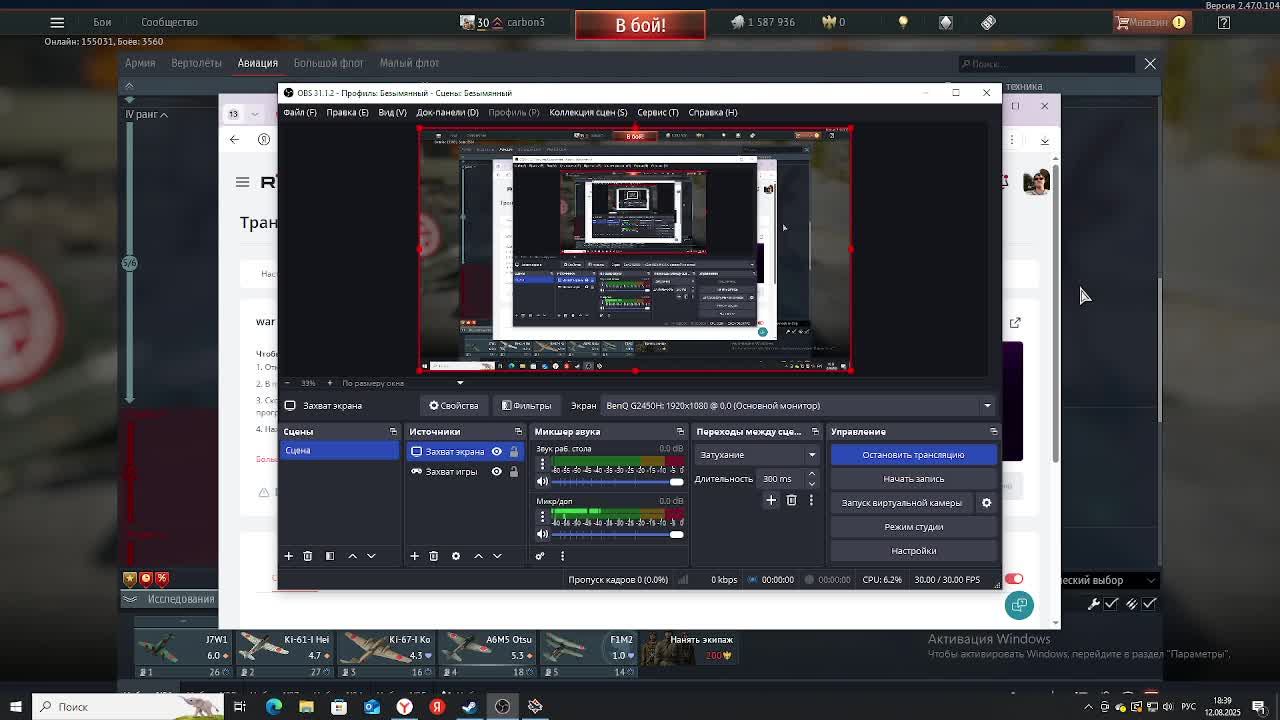Click Запуск виртуальной камеры button
This screenshot has width=1280, height=720.
tap(902, 503)
